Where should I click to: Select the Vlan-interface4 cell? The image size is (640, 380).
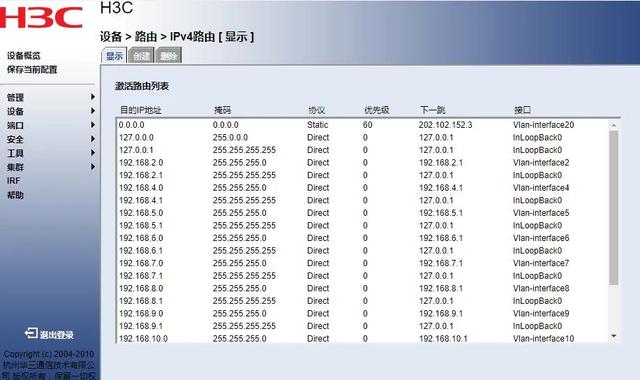coord(541,188)
